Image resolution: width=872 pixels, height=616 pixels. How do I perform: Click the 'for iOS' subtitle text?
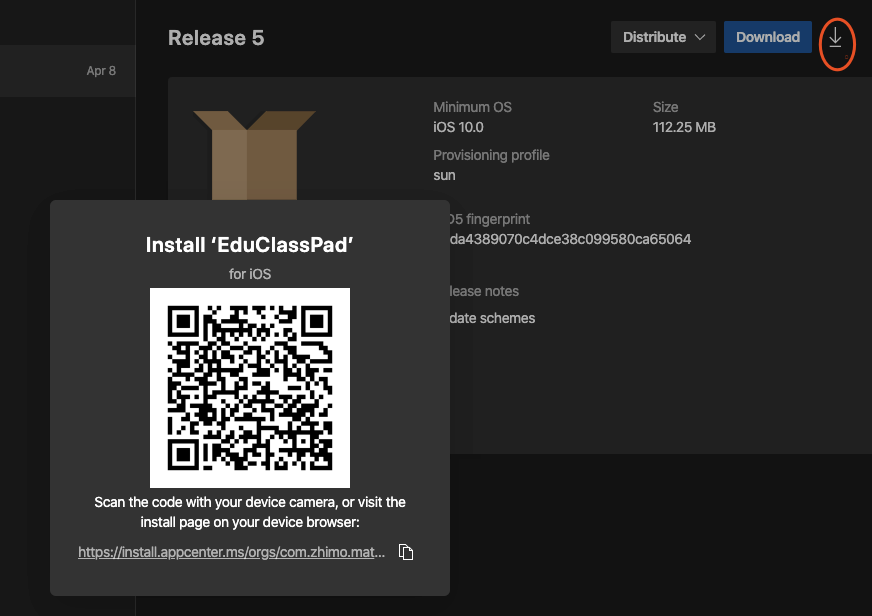tap(250, 273)
